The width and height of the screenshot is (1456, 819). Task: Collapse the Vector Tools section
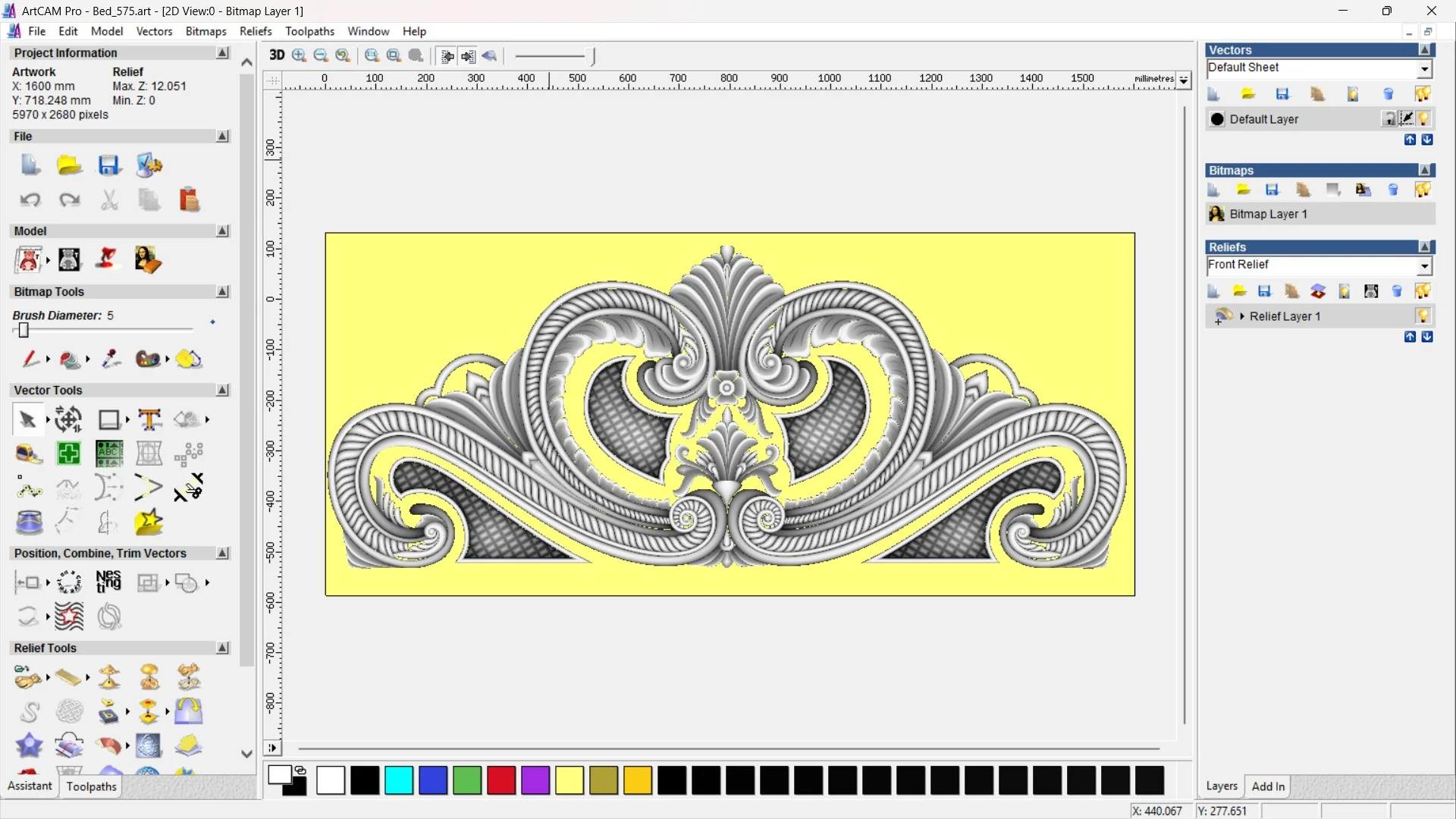pyautogui.click(x=222, y=390)
